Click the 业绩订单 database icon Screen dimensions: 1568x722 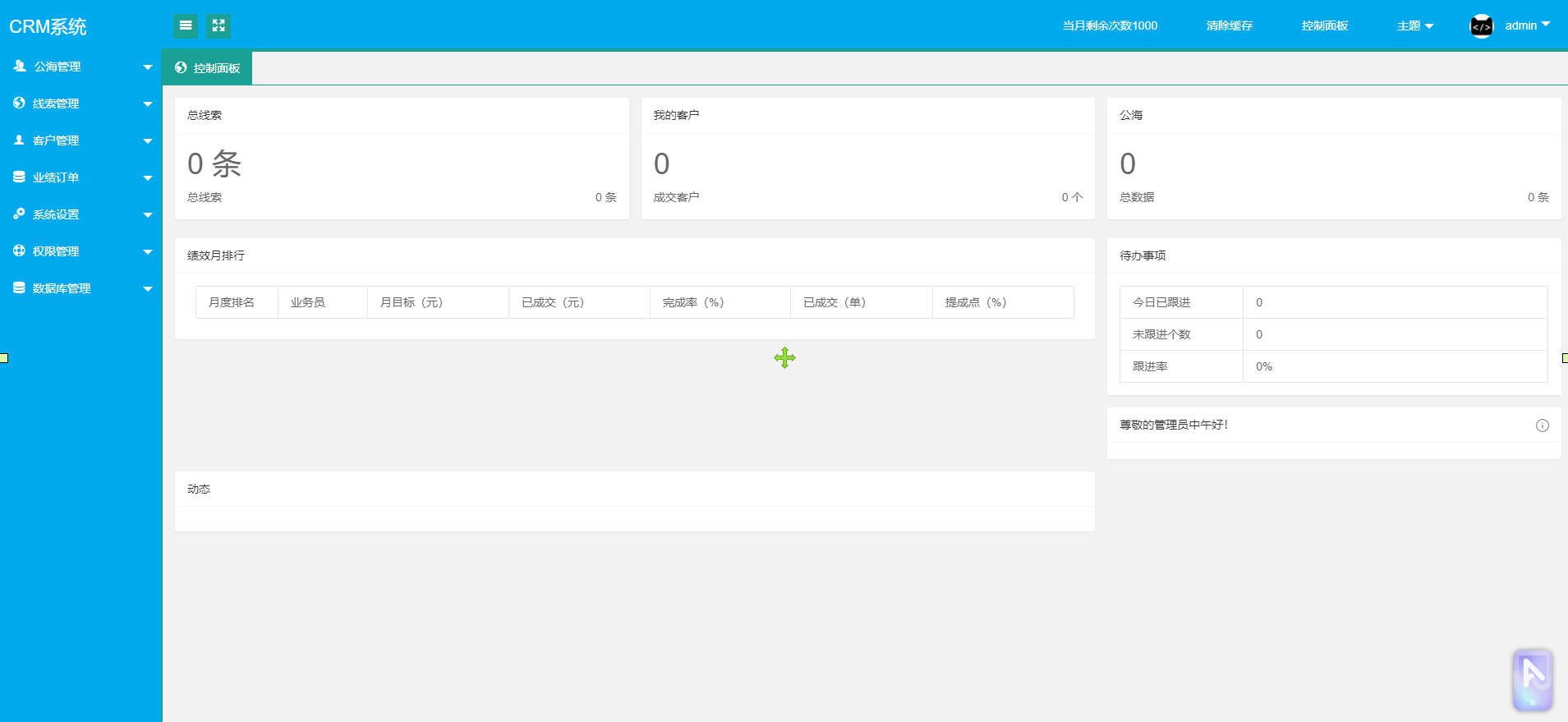[x=19, y=177]
